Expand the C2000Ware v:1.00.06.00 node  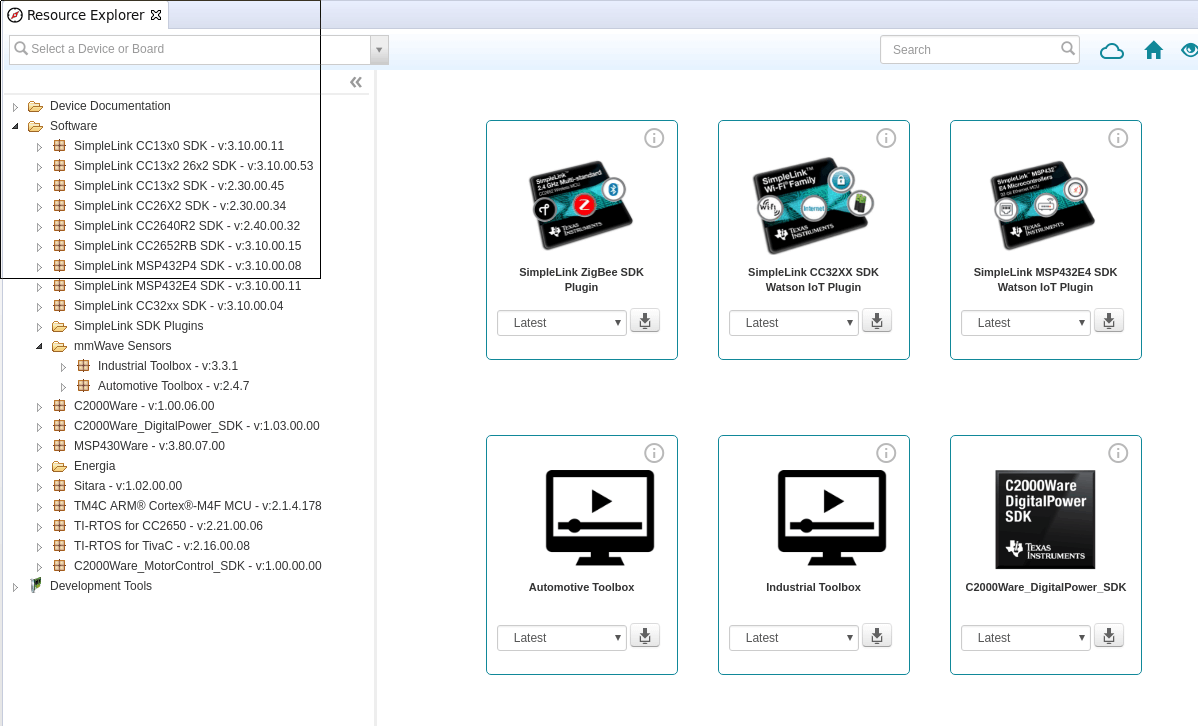coord(40,407)
